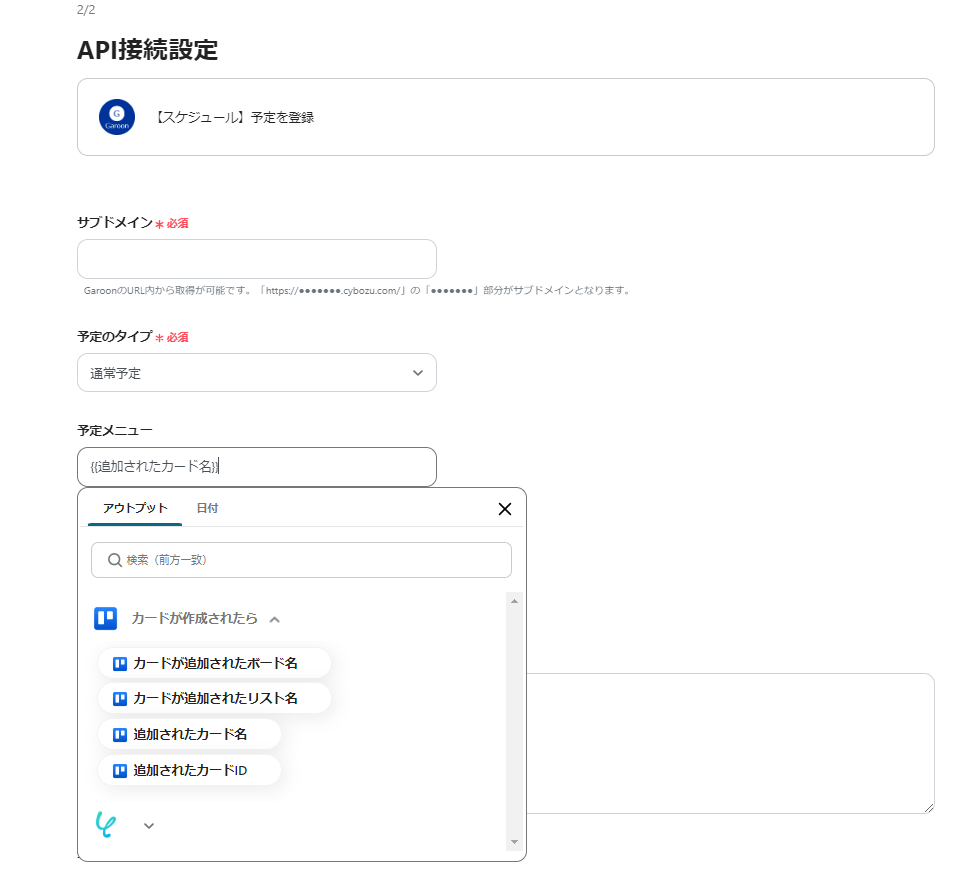Open the 予定のタイプ dropdown
The image size is (967, 869).
257,373
